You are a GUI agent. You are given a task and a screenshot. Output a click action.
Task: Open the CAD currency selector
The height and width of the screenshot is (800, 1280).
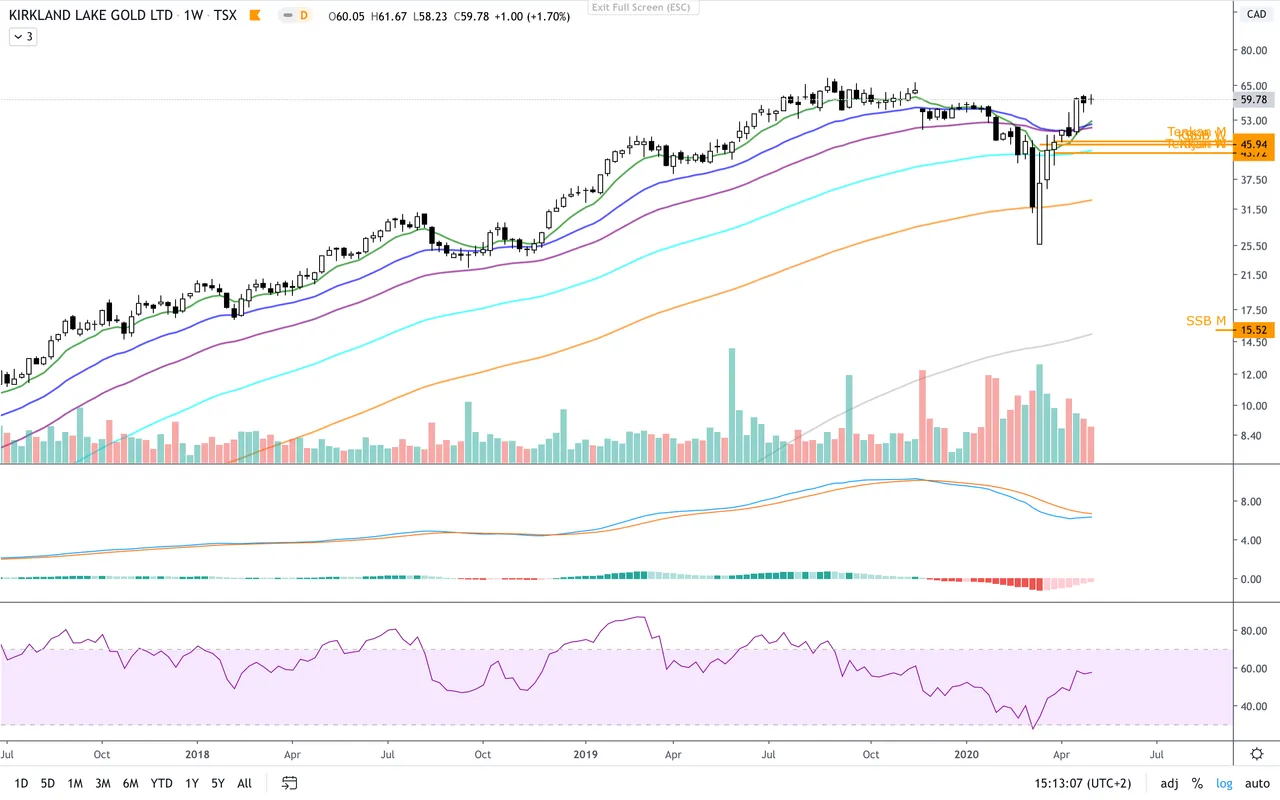pos(1256,13)
